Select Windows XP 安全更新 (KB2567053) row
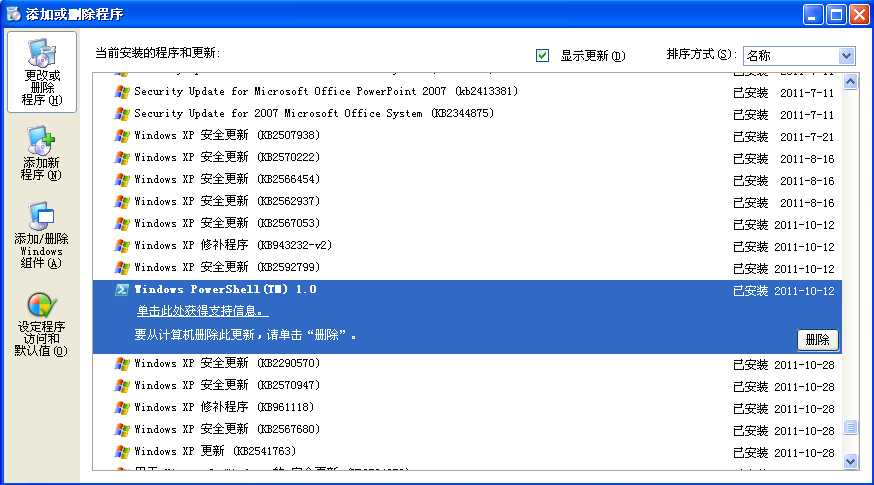This screenshot has width=874, height=485. (x=467, y=224)
